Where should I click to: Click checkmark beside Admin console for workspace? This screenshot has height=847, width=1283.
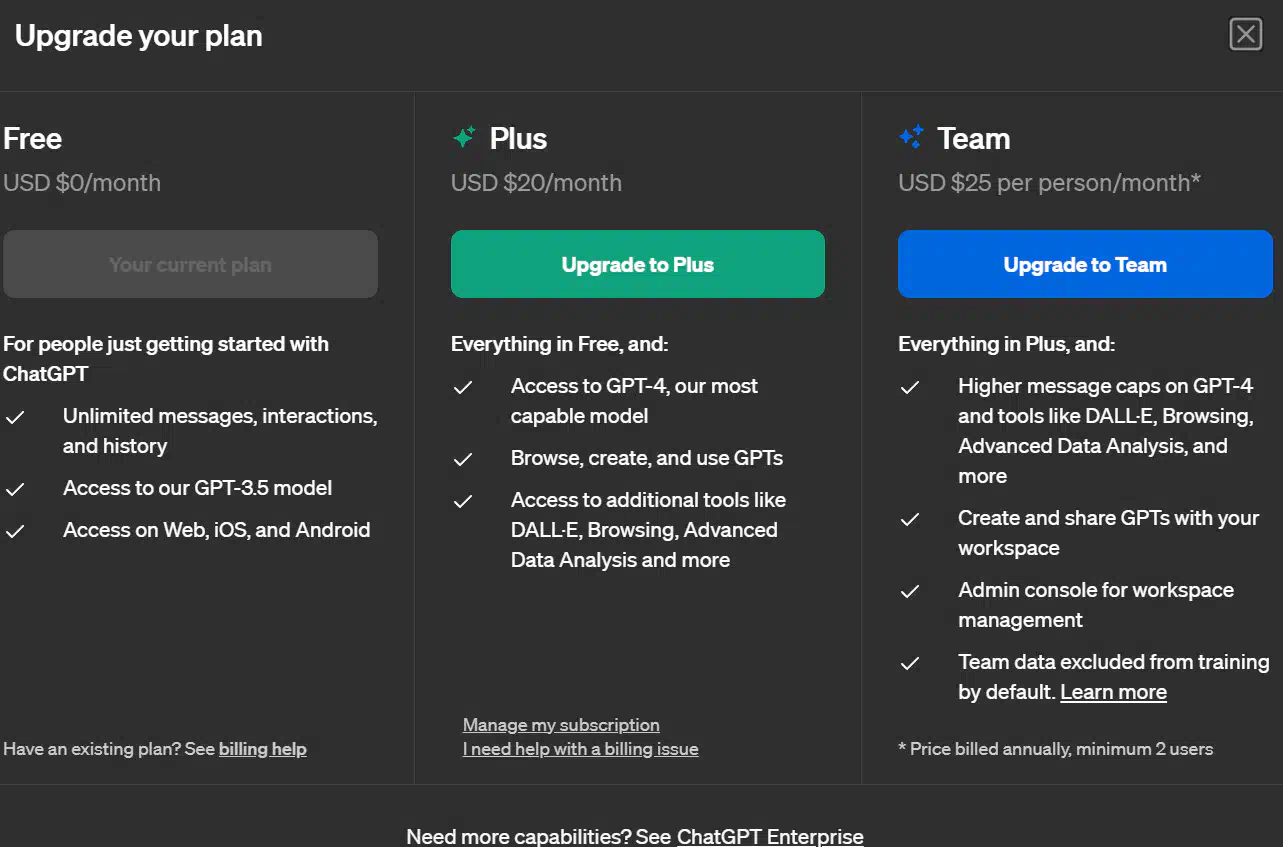(910, 591)
